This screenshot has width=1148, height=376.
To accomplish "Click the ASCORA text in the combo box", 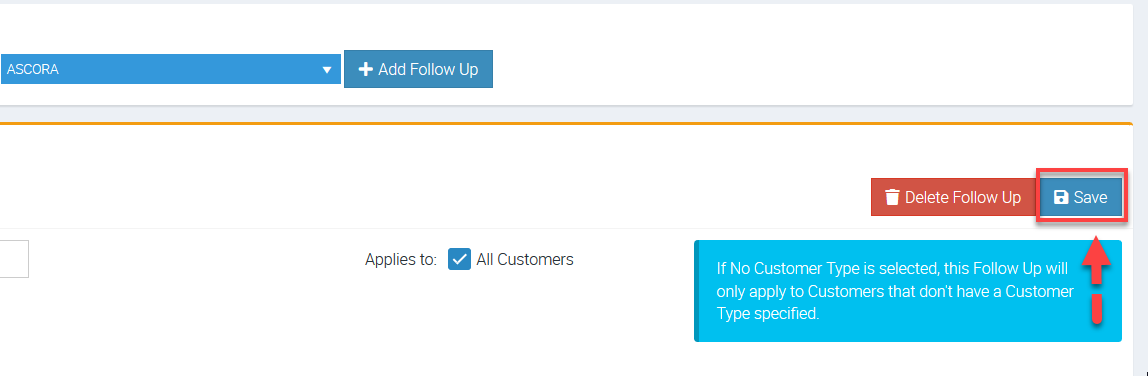I will click(x=32, y=70).
